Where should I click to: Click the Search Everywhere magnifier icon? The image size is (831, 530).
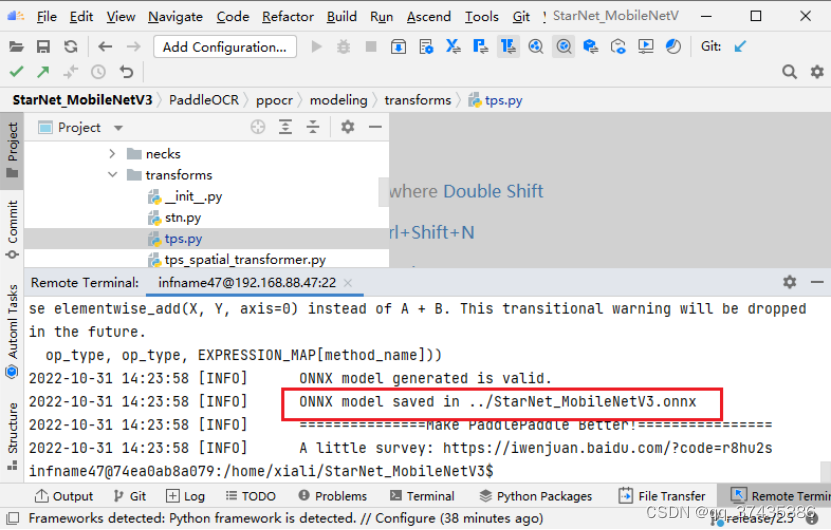coord(790,72)
